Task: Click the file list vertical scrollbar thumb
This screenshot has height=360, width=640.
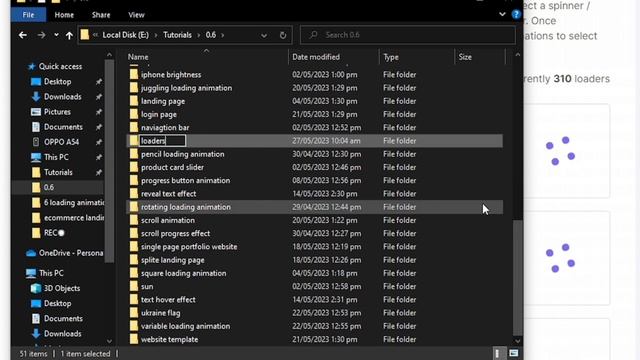Action: [518, 278]
